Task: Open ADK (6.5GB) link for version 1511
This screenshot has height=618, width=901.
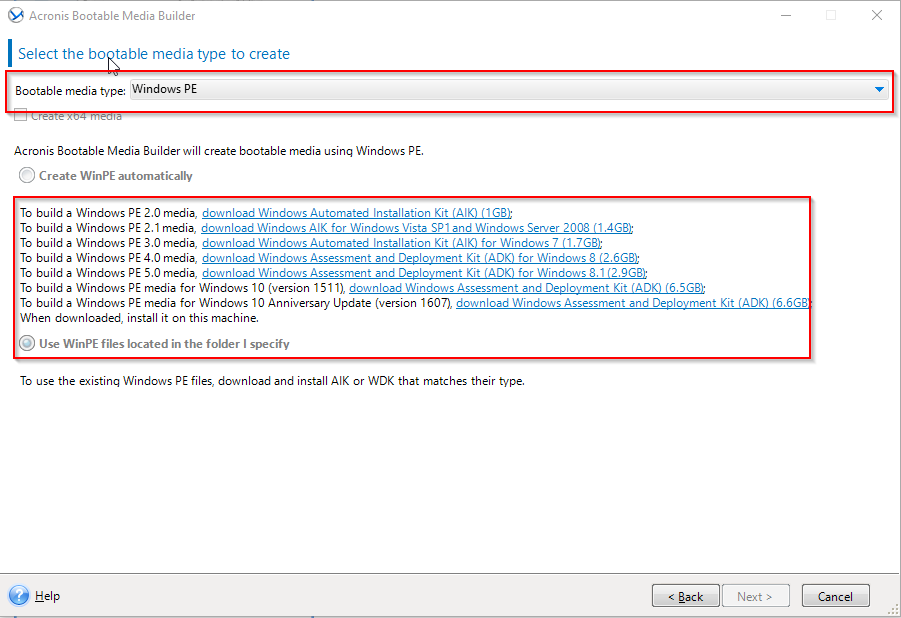Action: (526, 287)
